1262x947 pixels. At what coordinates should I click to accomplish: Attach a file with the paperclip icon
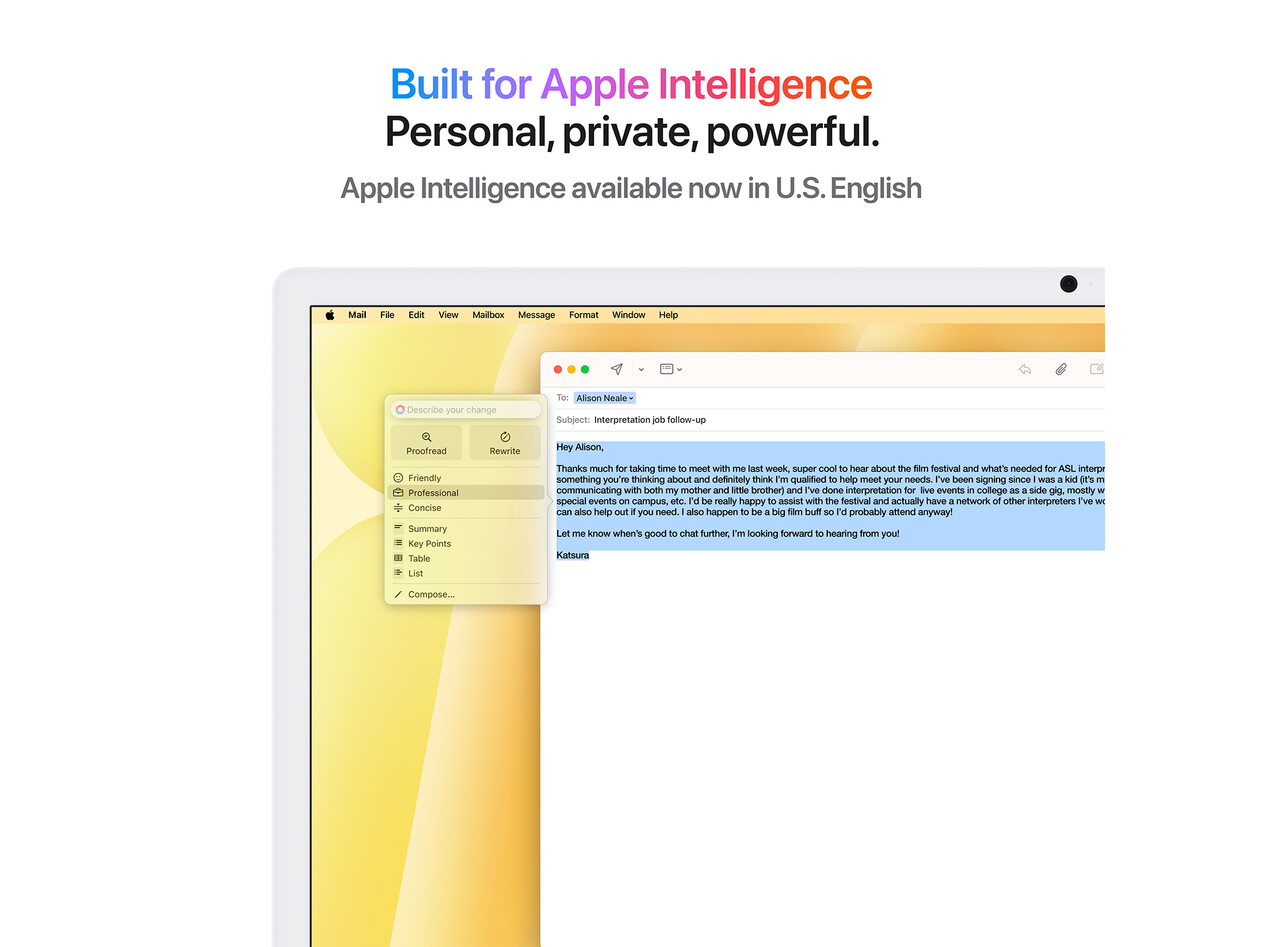1061,369
